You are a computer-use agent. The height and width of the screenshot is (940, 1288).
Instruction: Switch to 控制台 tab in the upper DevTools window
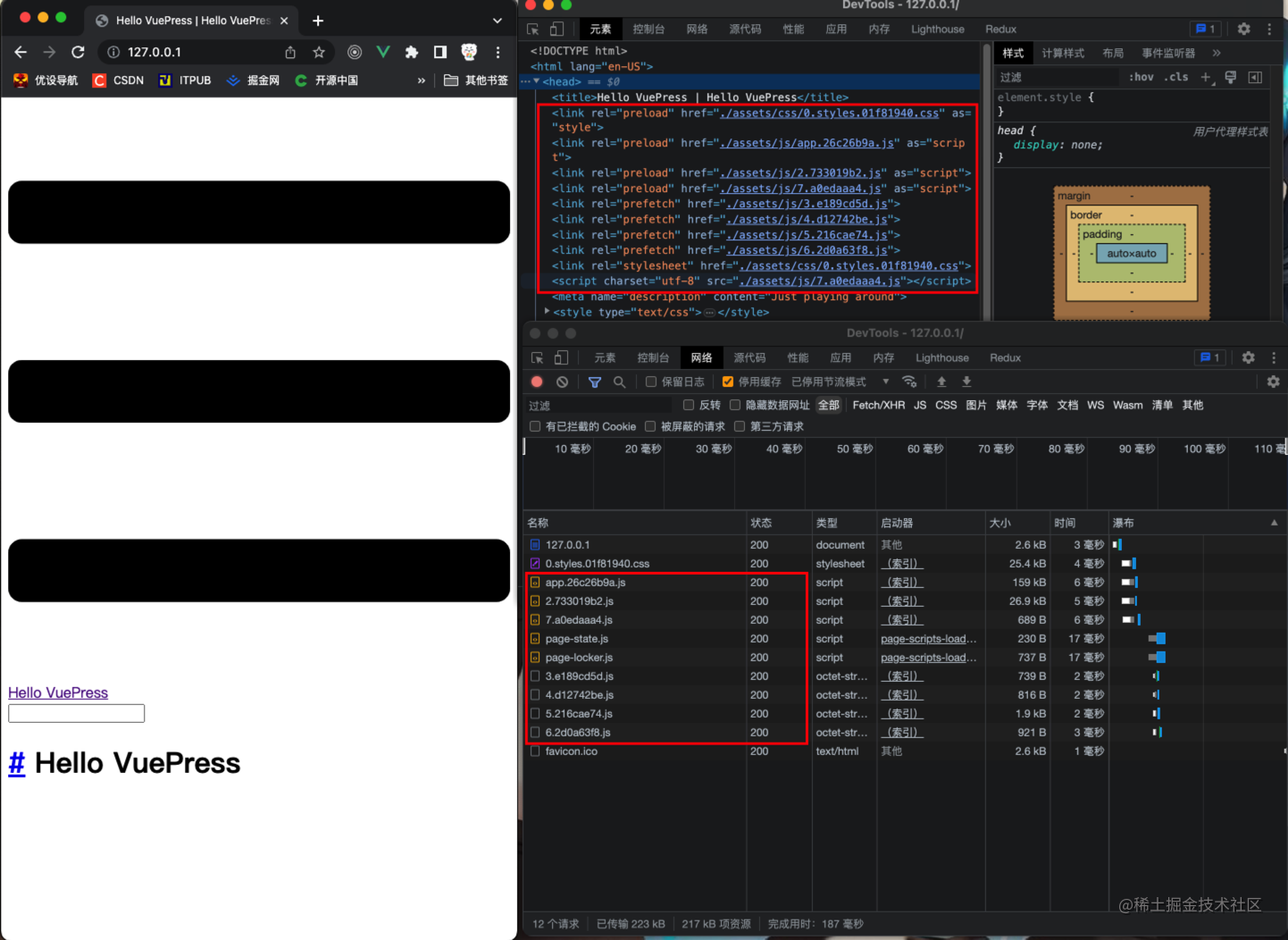click(x=648, y=29)
